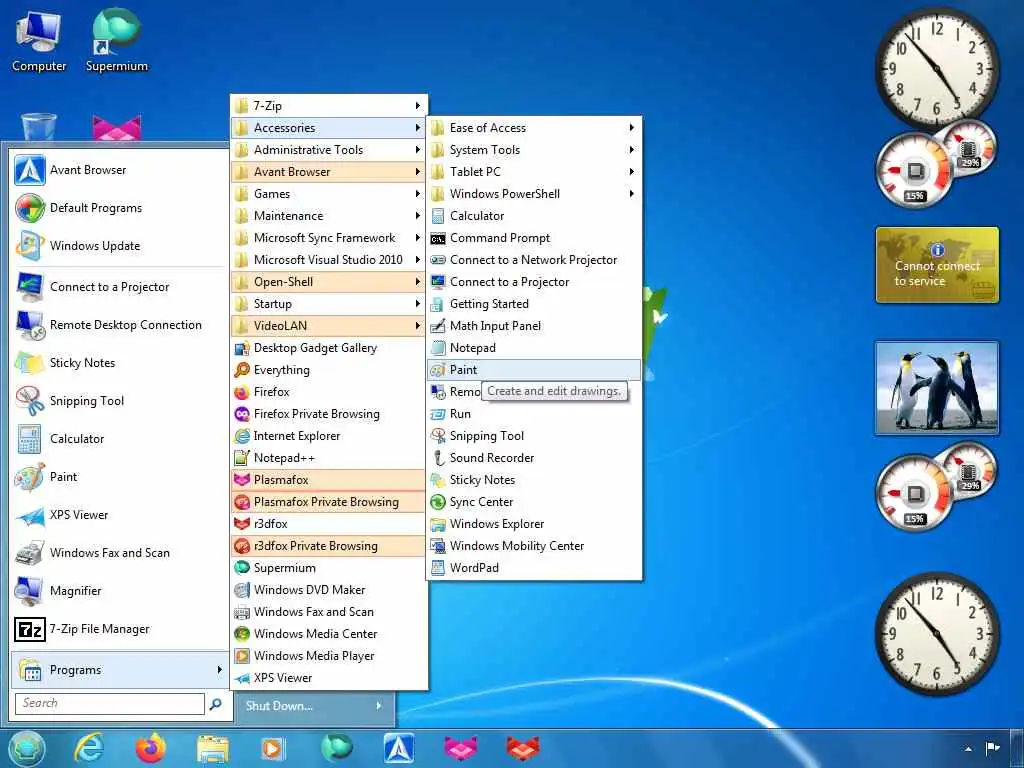Open Notepad icon in Accessories list
The width and height of the screenshot is (1024, 768).
[438, 347]
